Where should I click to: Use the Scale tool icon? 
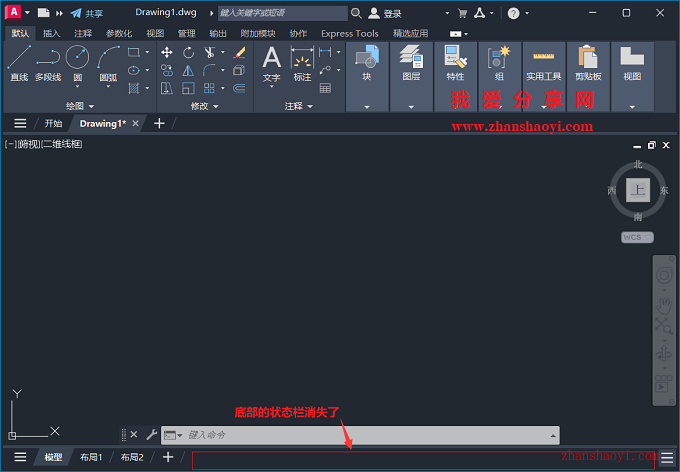pyautogui.click(x=188, y=88)
